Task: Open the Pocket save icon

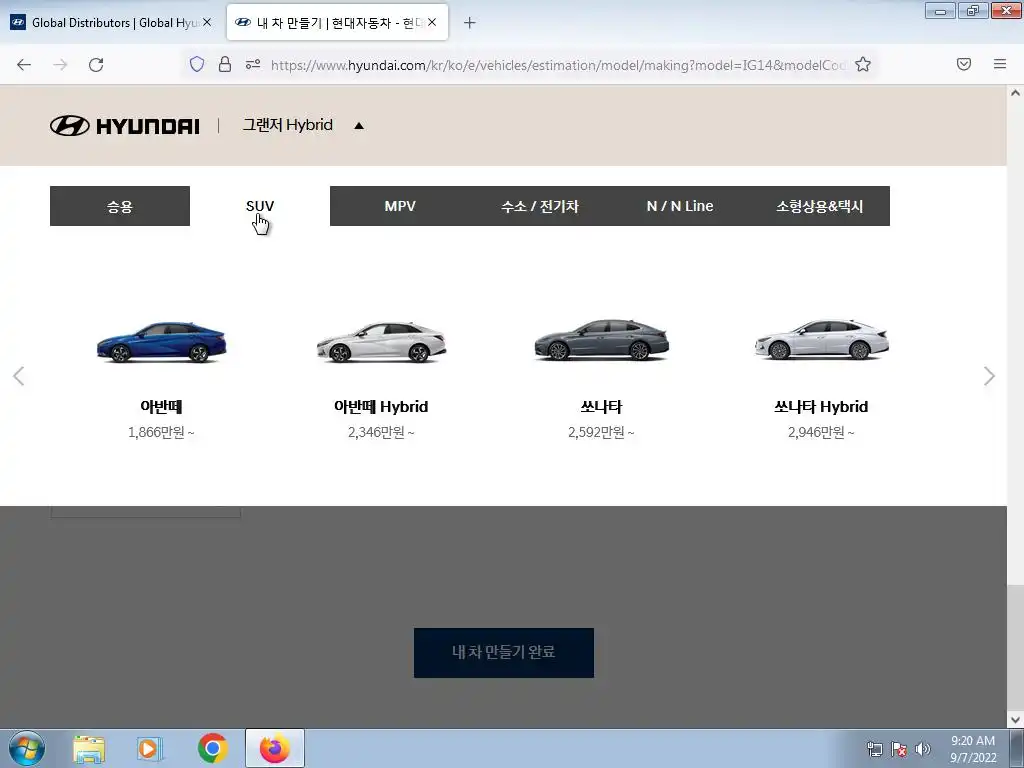Action: pyautogui.click(x=964, y=64)
